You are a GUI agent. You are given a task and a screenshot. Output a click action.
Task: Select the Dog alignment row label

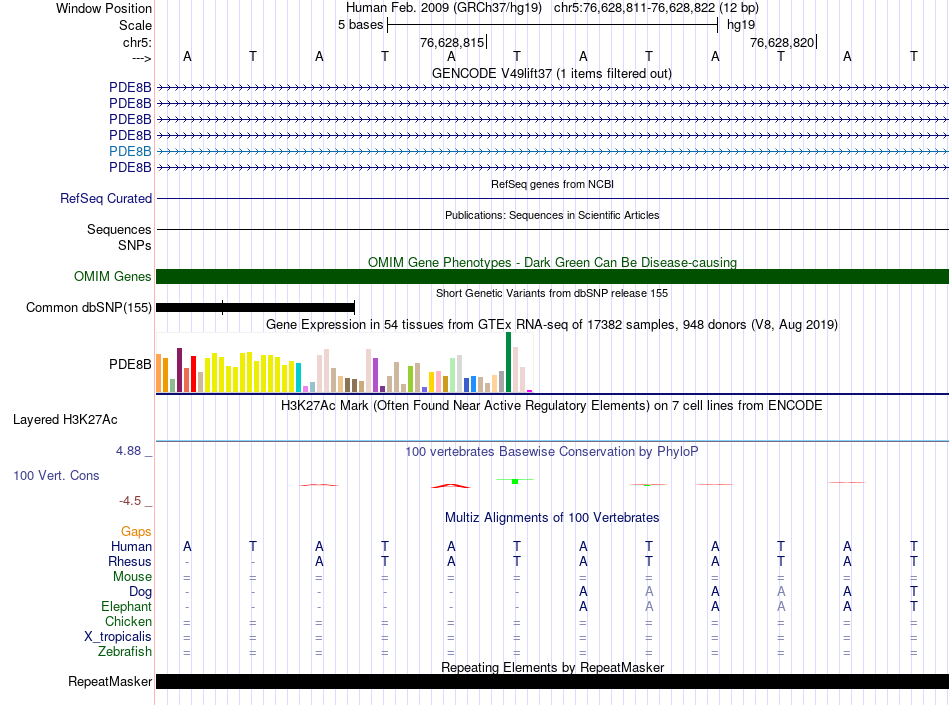(x=140, y=592)
